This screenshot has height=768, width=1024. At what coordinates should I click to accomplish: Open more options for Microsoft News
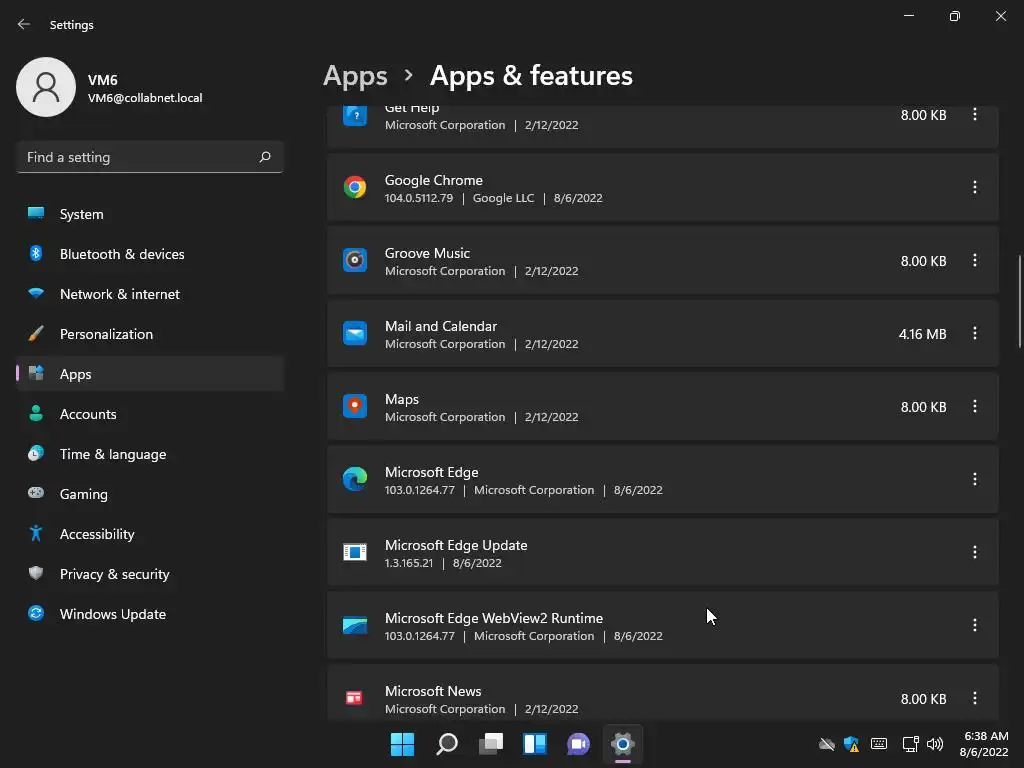974,698
